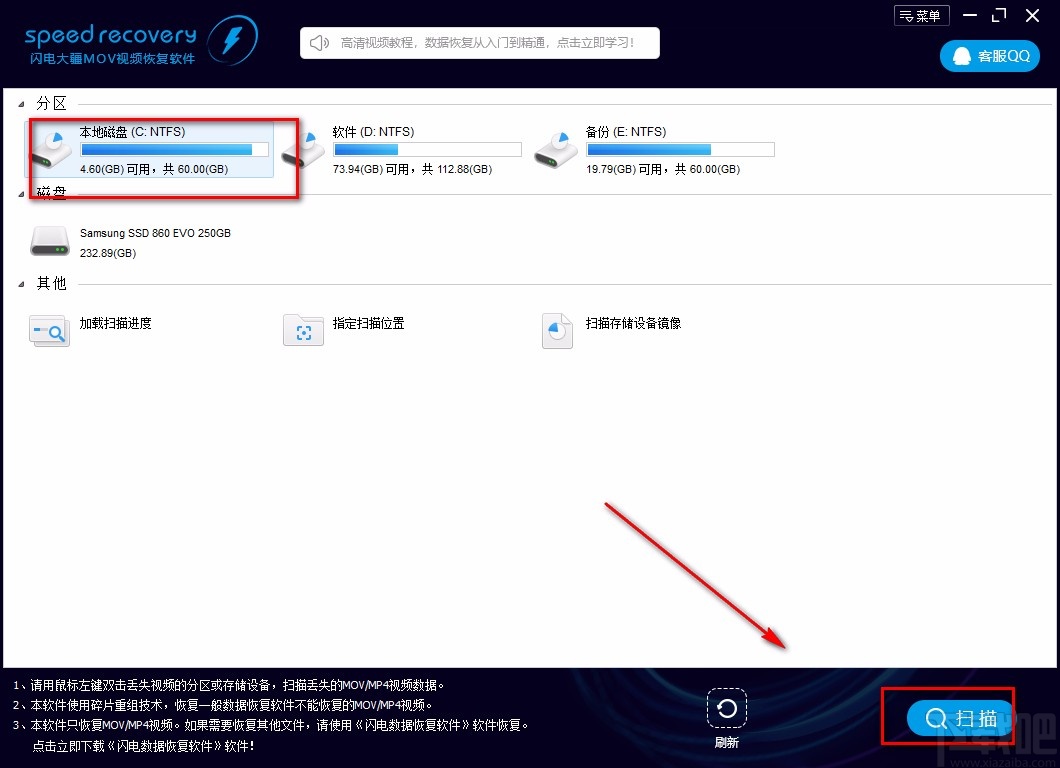Contact support via 客服QQ button
Viewport: 1060px width, 768px height.
tap(989, 56)
